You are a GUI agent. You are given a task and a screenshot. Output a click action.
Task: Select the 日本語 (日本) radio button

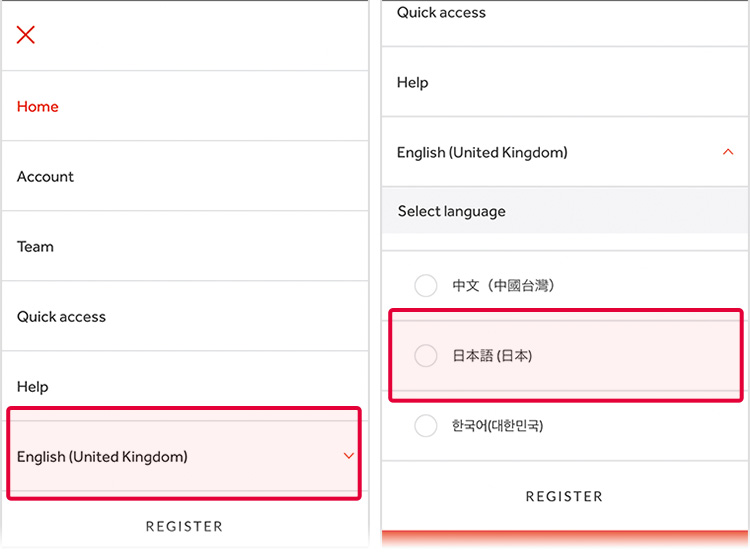426,355
